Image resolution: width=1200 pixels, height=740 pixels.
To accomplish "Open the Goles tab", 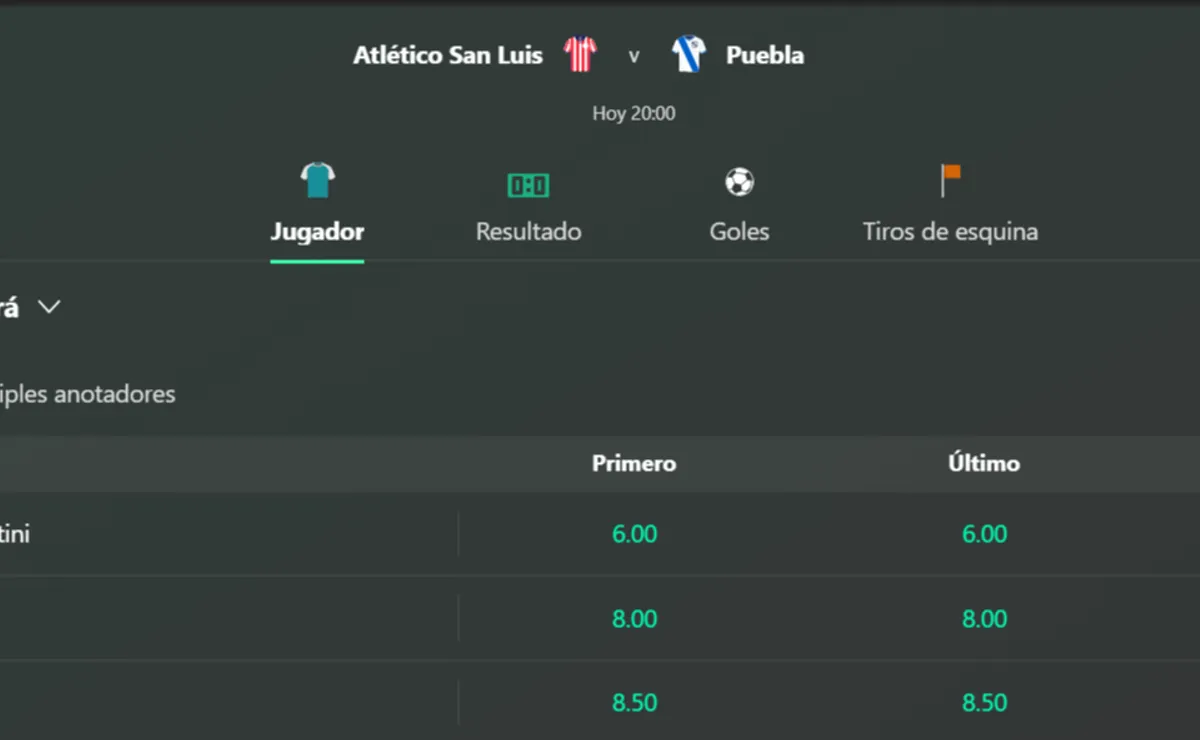I will click(738, 231).
